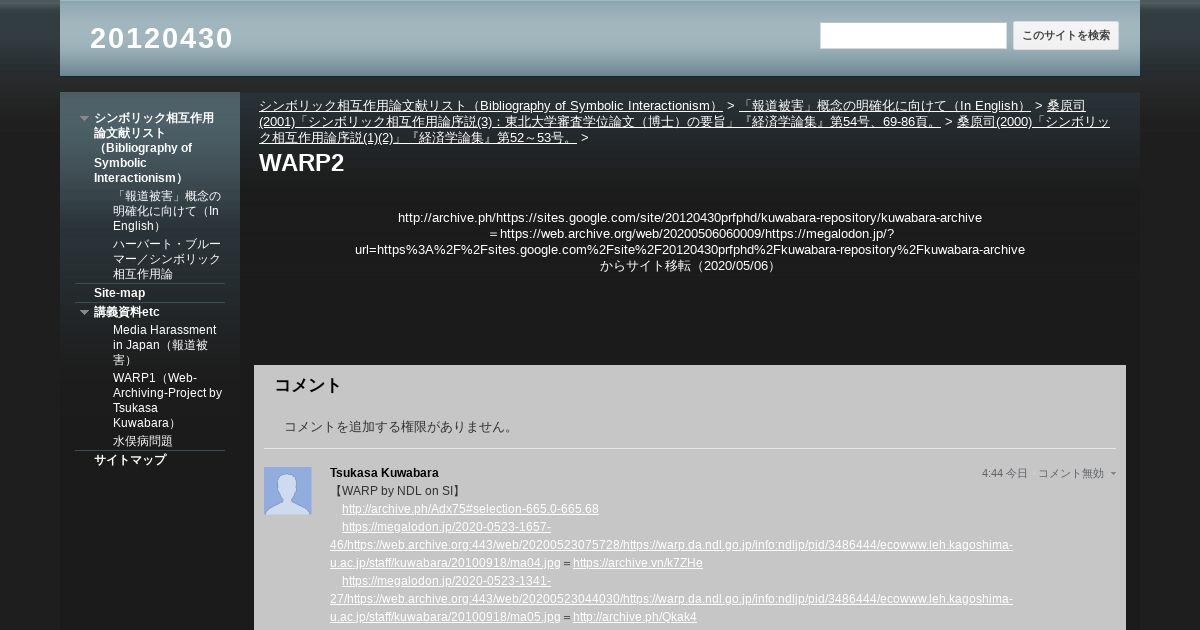This screenshot has width=1200, height=630.
Task: Open the archive.vn/k7ZHe link
Action: click(x=638, y=563)
